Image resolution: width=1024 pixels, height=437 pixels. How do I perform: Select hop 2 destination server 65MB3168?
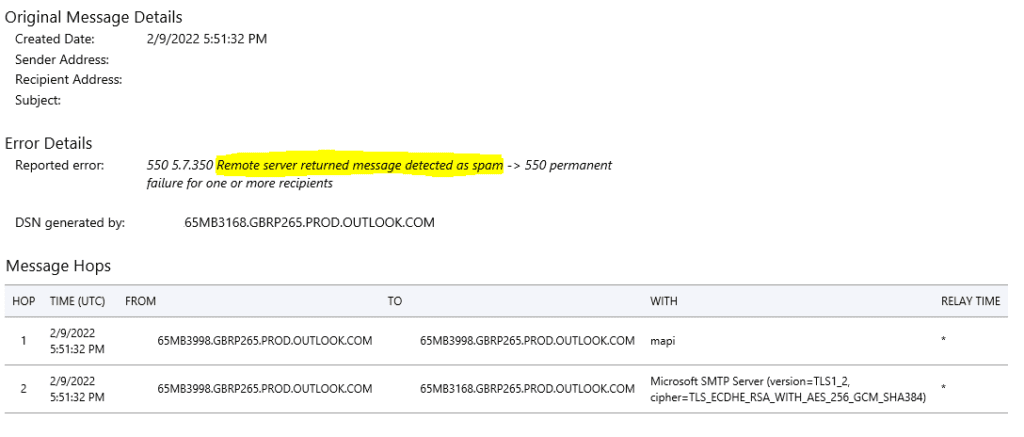pos(527,389)
